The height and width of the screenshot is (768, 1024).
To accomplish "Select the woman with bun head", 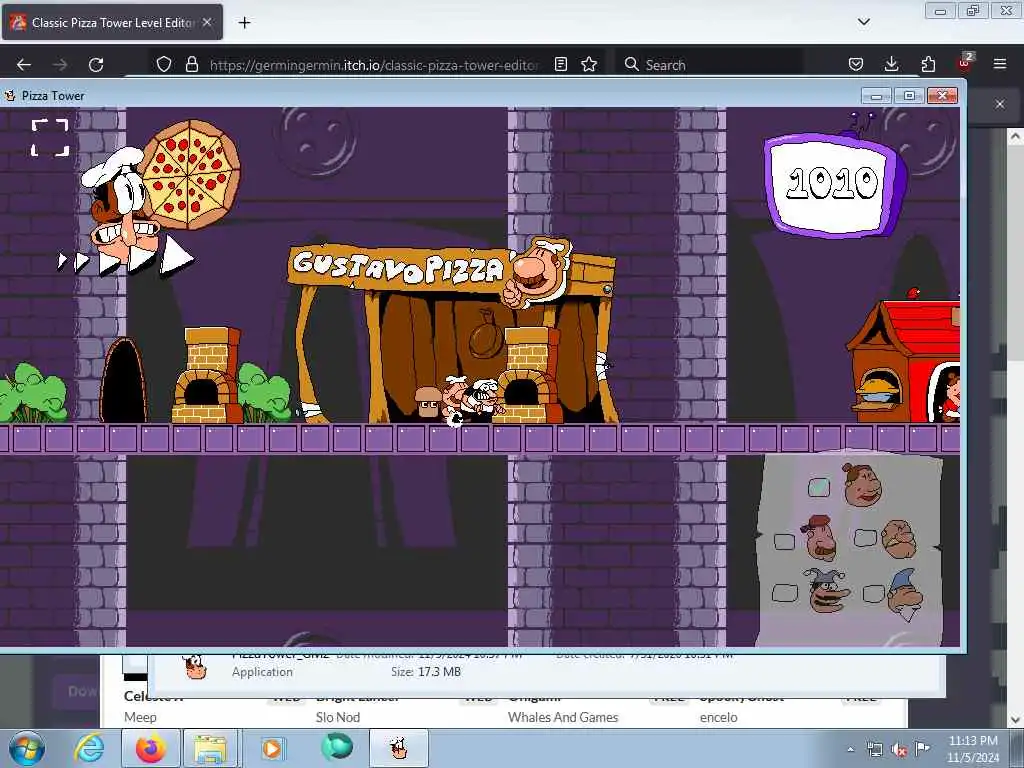I will (862, 485).
